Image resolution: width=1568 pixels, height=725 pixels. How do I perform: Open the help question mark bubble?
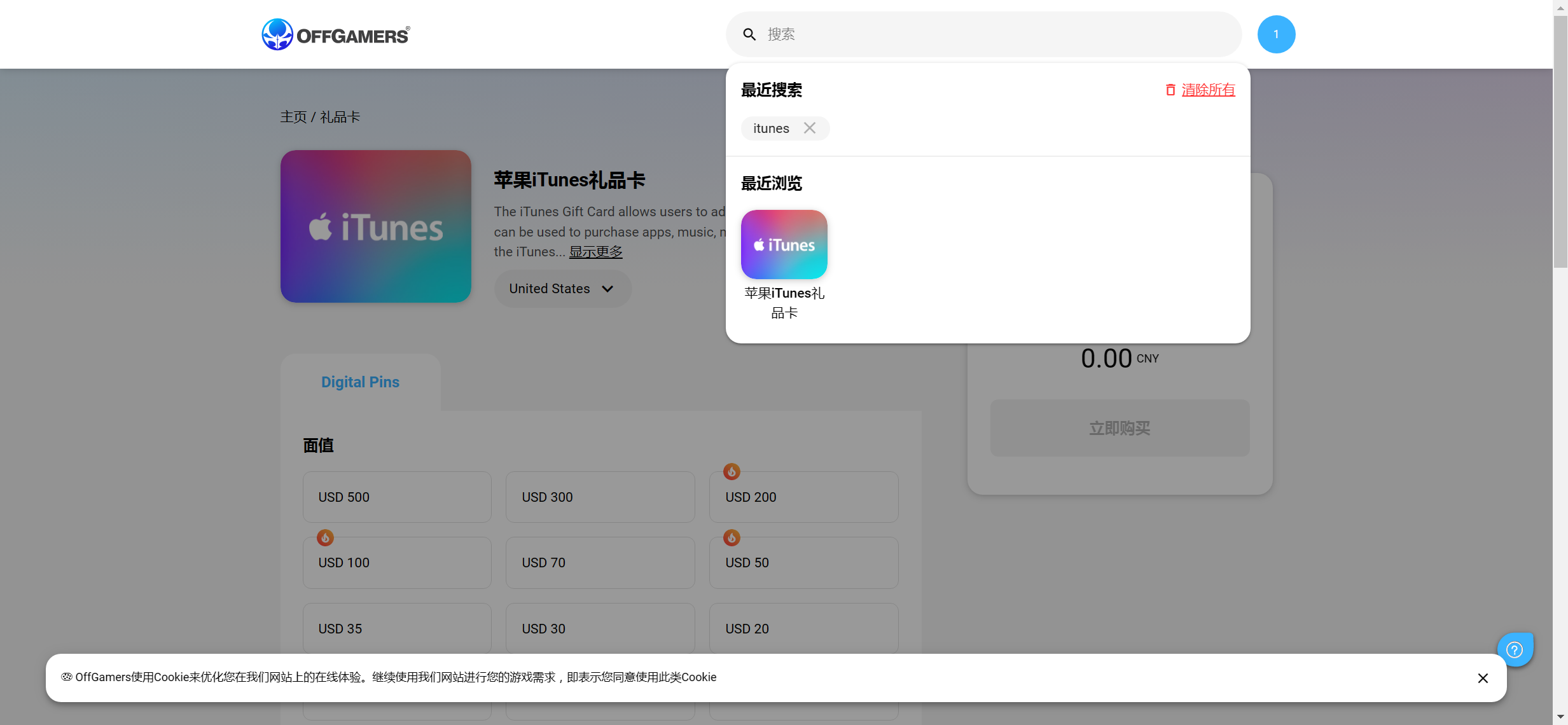[x=1515, y=649]
